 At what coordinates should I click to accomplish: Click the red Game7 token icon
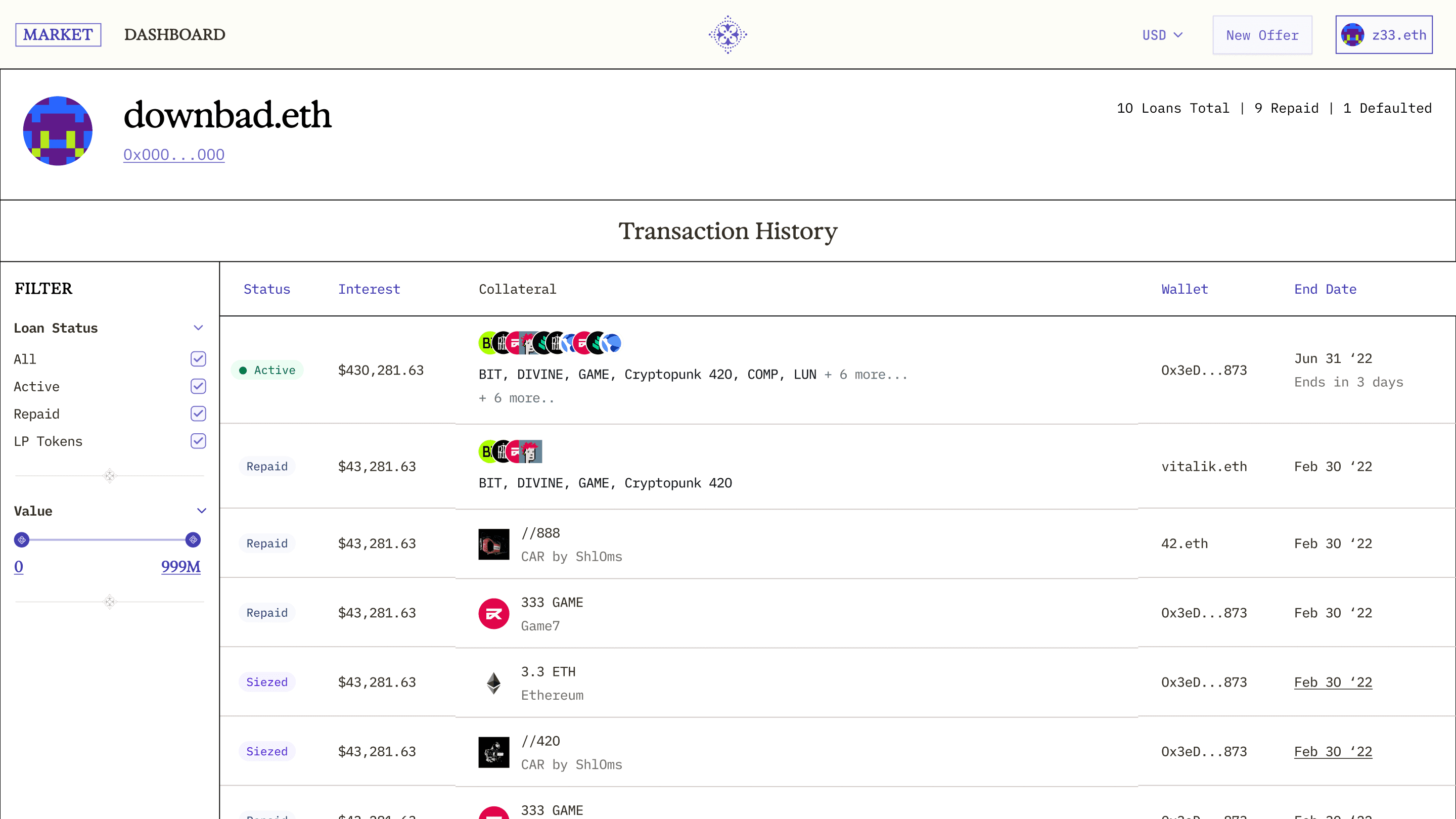[493, 613]
